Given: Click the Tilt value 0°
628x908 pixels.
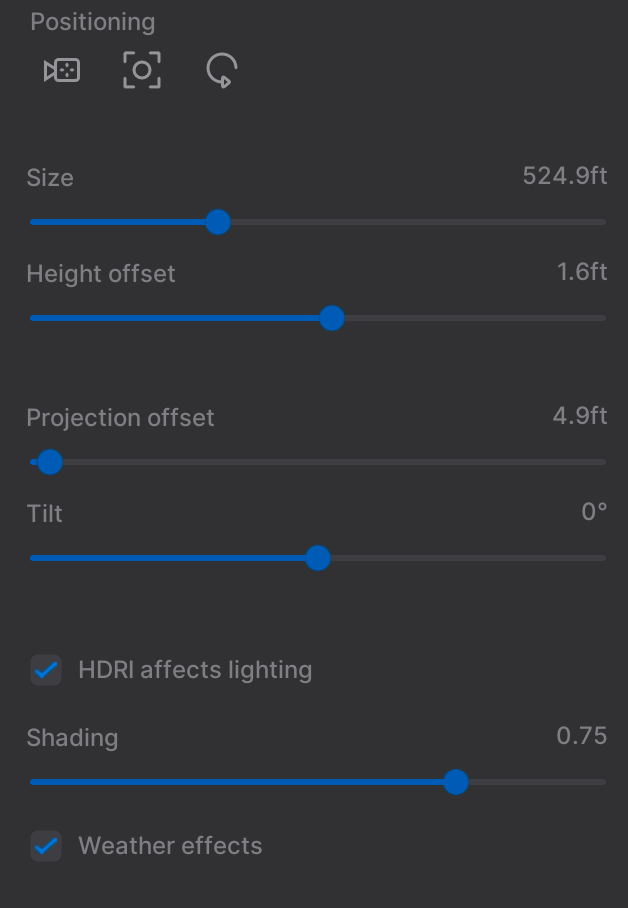Looking at the screenshot, I should pyautogui.click(x=594, y=513).
